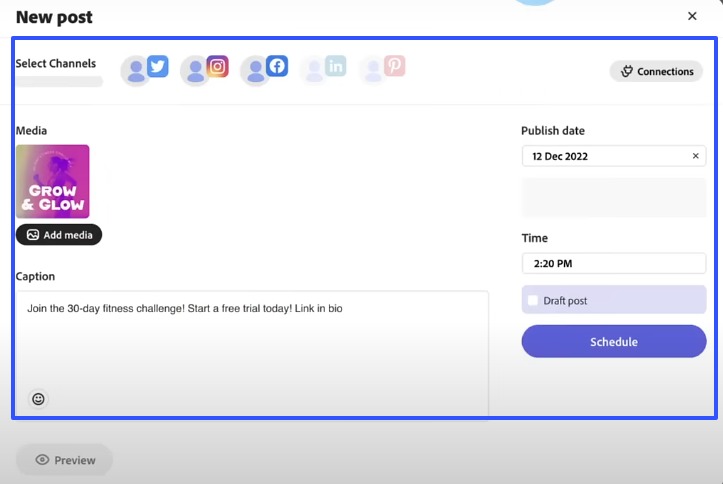
Task: Click the Add media button text
Action: tap(68, 235)
